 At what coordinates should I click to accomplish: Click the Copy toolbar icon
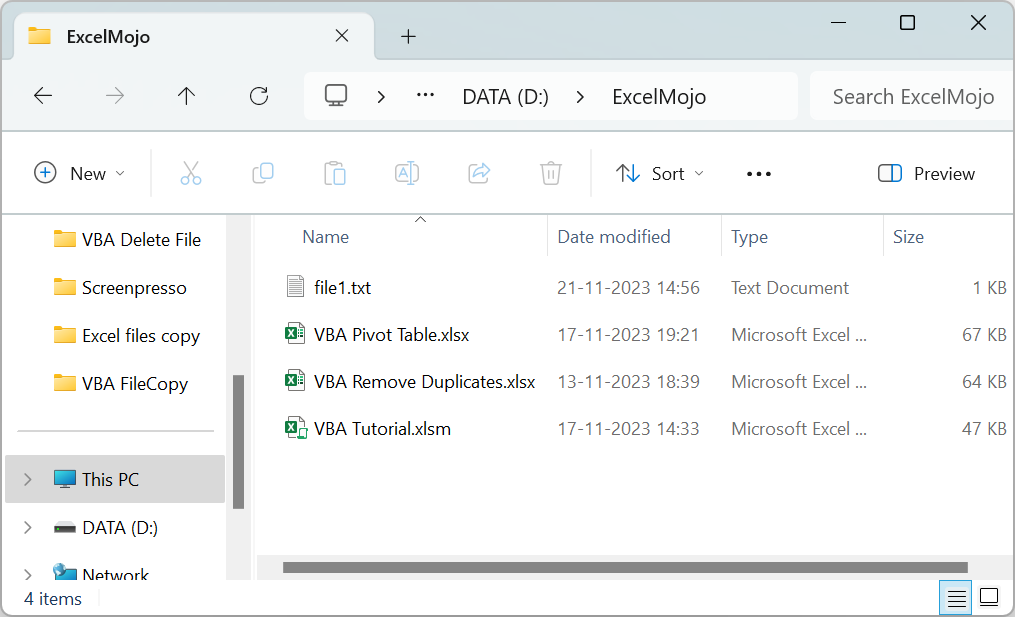263,174
